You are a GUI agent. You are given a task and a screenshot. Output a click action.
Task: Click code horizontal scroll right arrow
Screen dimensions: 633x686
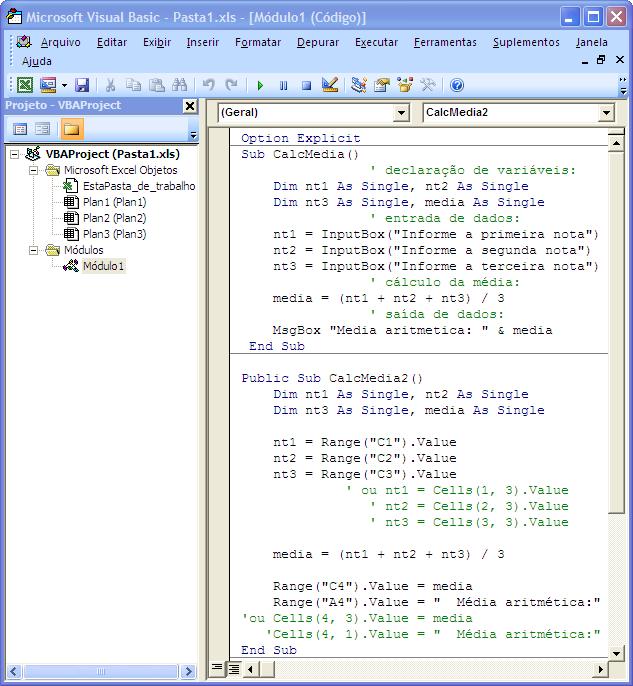point(601,669)
